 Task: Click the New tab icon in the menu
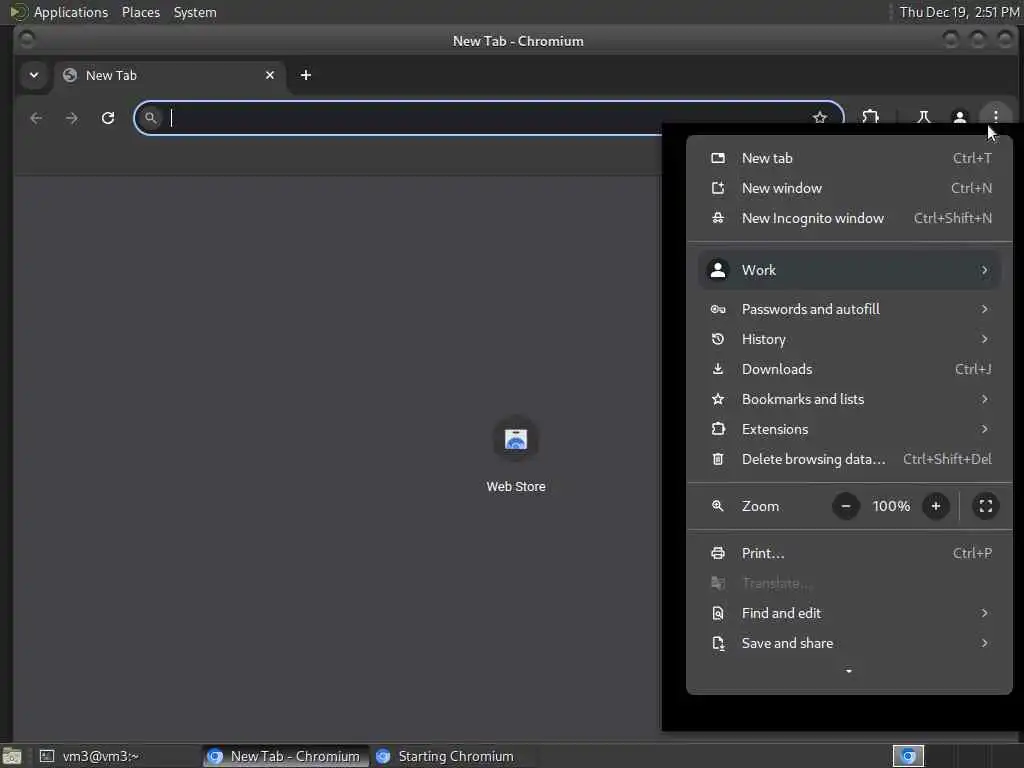pos(718,158)
